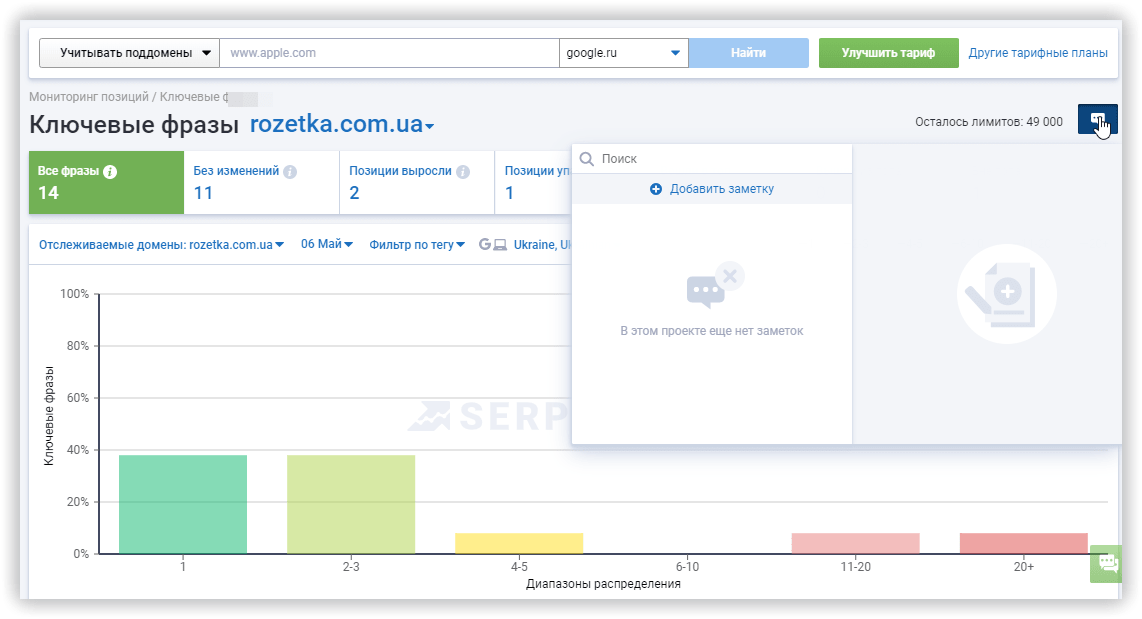
Task: Open the Отслеживаемые домены dropdown
Action: tap(161, 245)
